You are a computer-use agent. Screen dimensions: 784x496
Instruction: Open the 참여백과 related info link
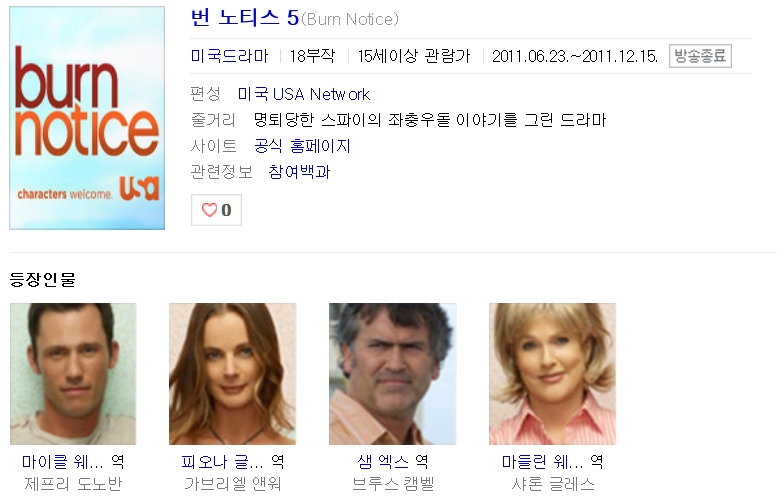[299, 172]
